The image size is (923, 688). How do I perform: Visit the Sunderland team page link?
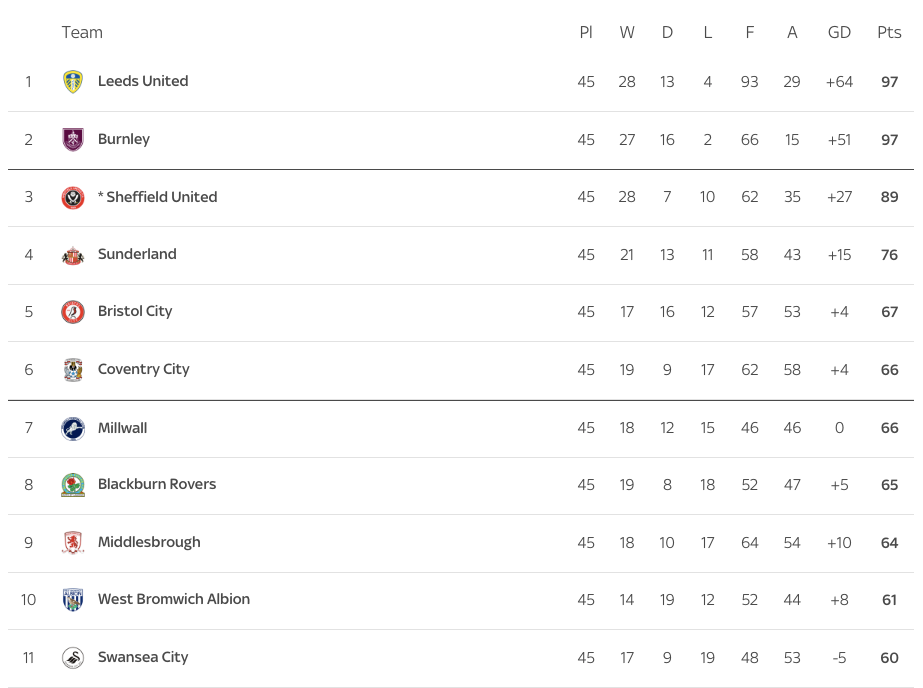pos(137,254)
